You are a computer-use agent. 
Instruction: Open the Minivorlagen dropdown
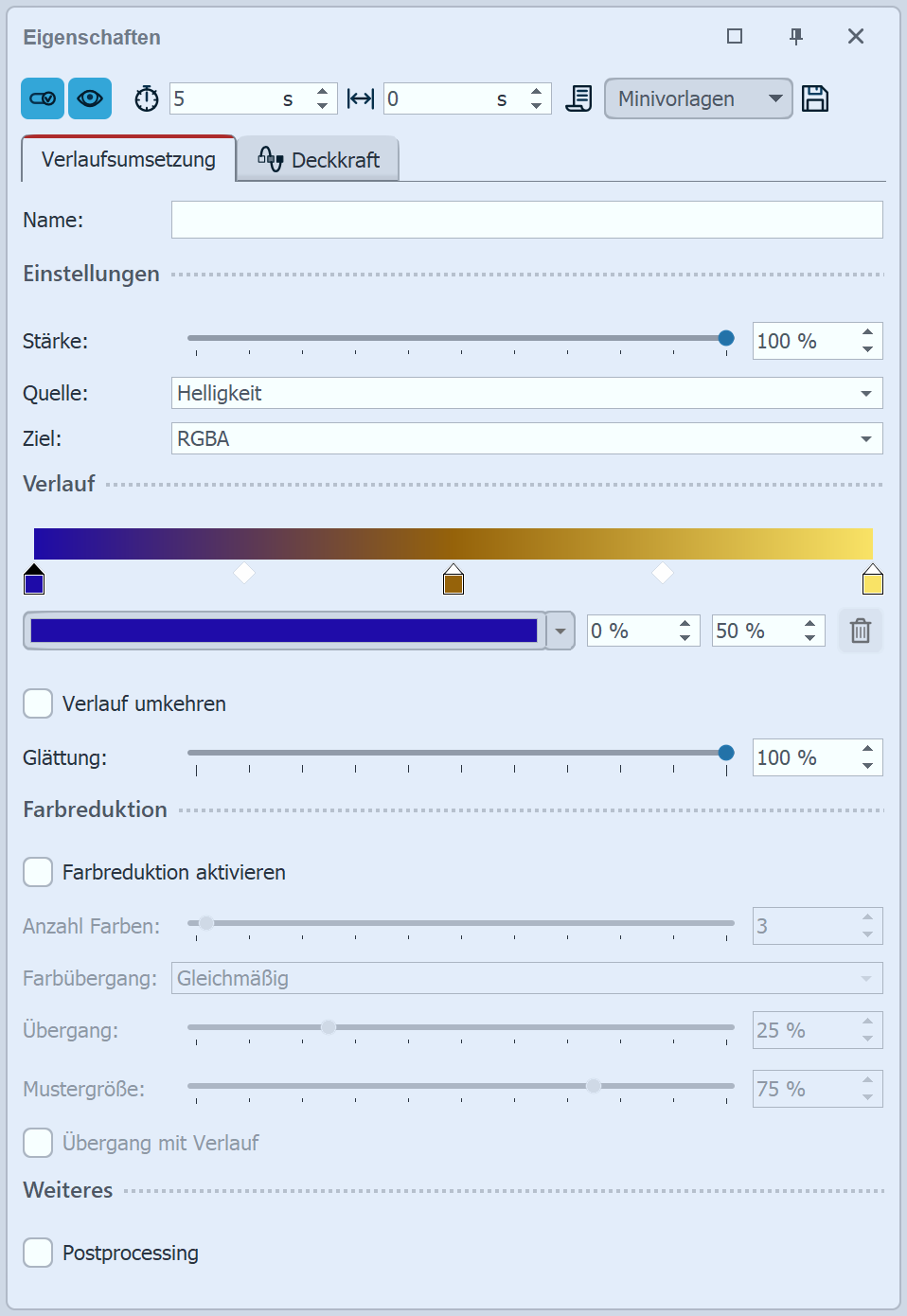pos(698,98)
